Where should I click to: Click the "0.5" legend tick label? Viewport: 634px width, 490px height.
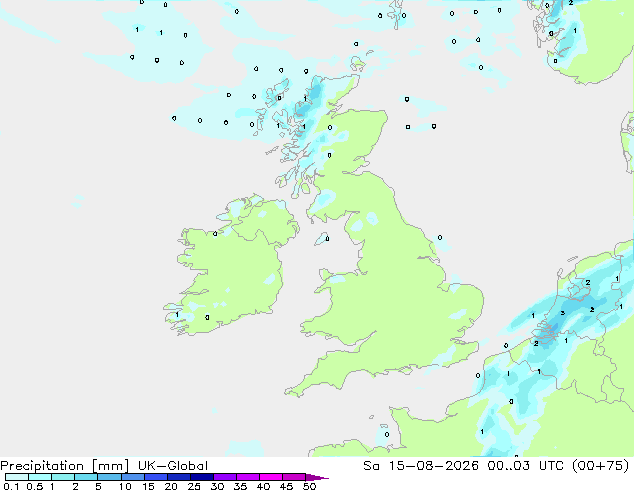tap(34, 486)
